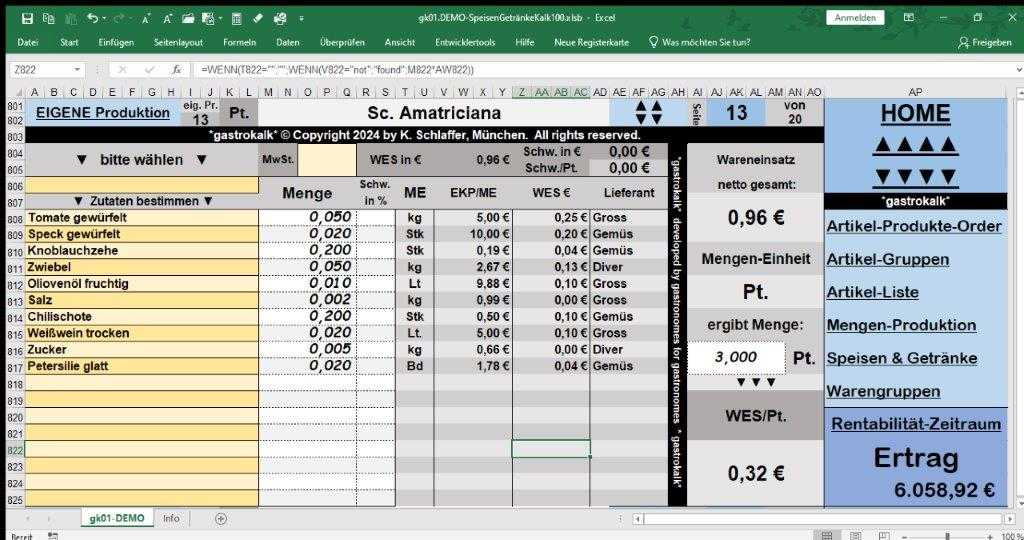Expand the customize quick access toolbar arrow

point(301,18)
